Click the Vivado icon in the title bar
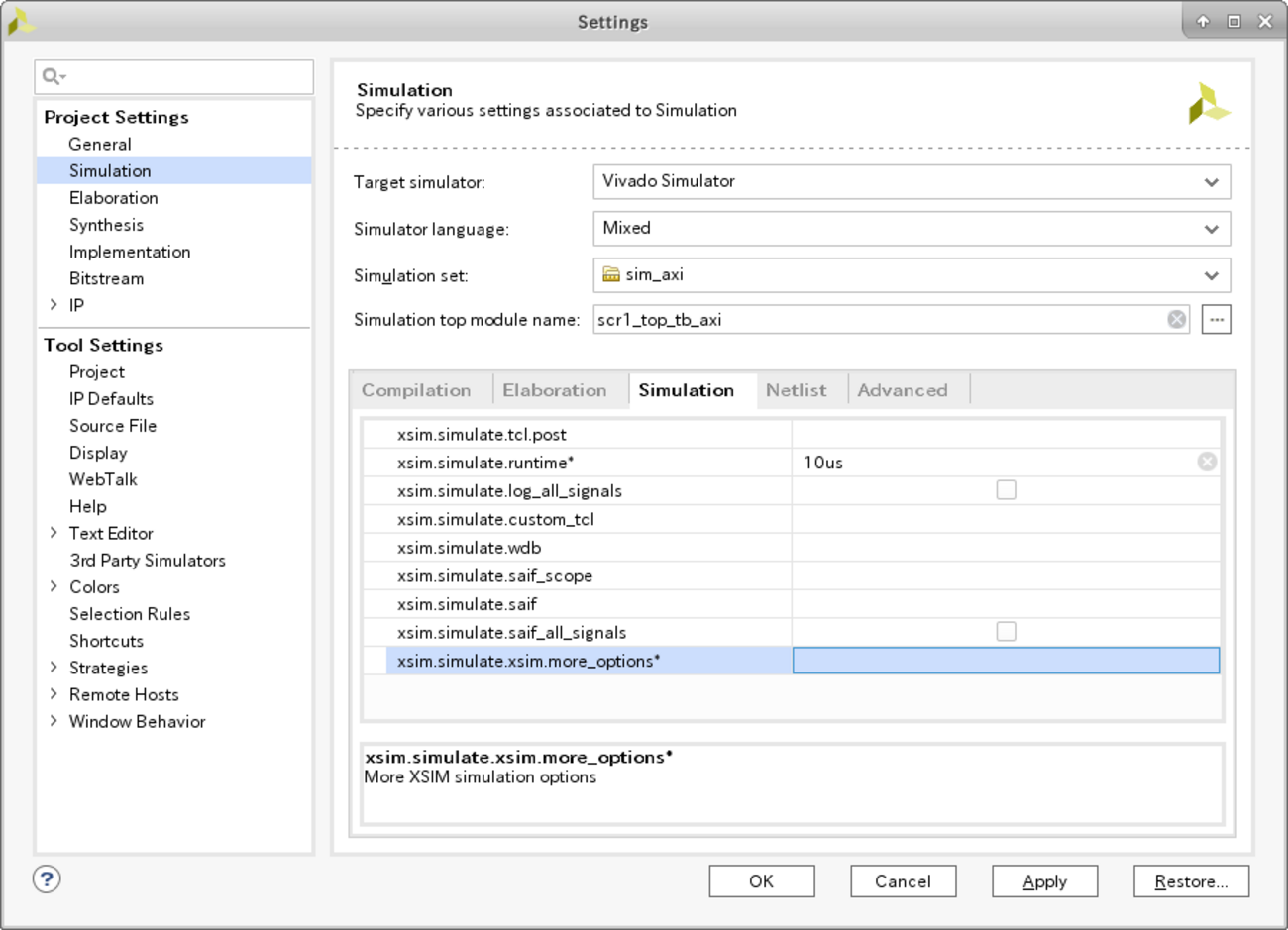The height and width of the screenshot is (930, 1288). 20,21
